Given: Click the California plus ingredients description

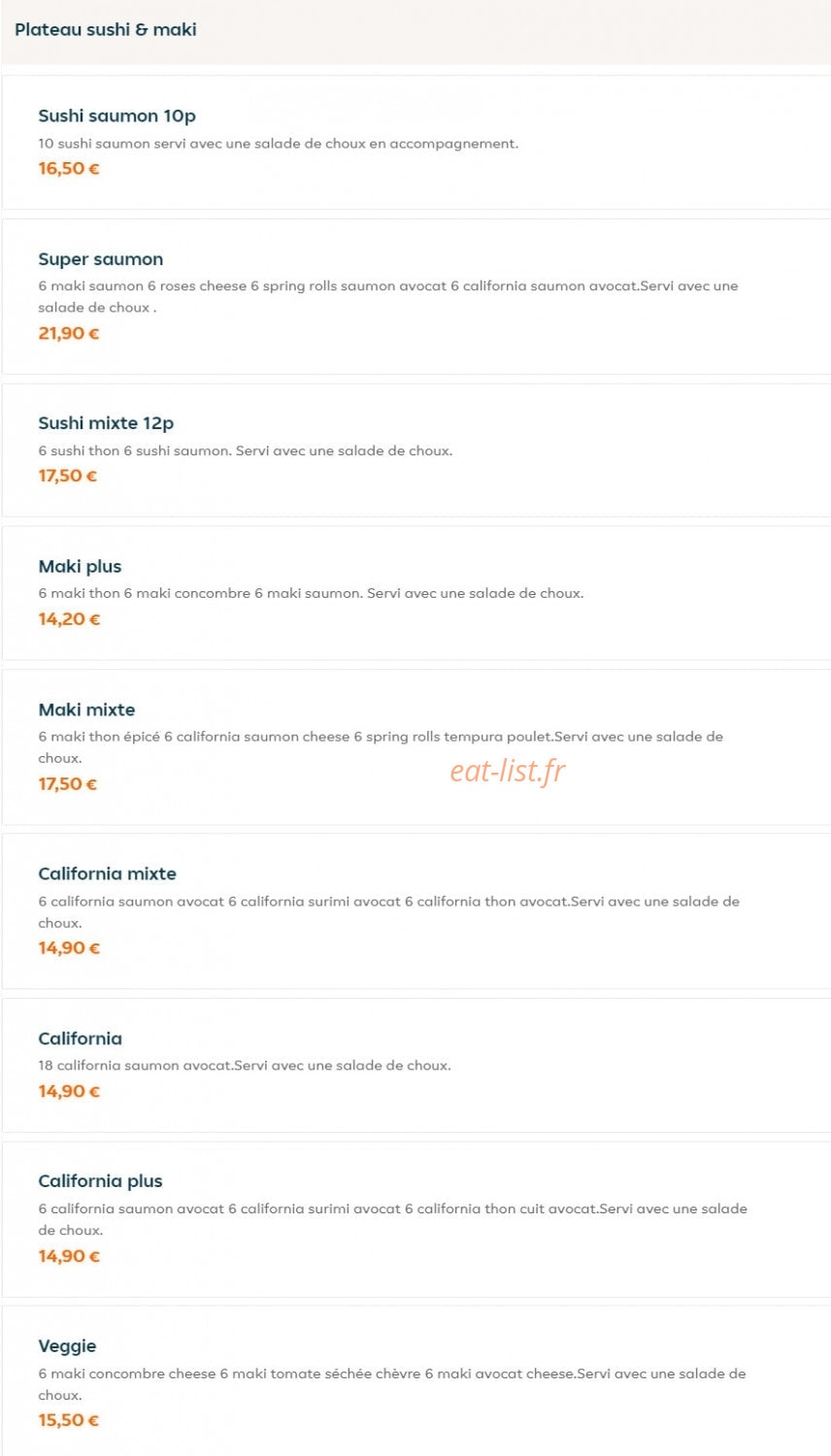Looking at the screenshot, I should point(392,1219).
